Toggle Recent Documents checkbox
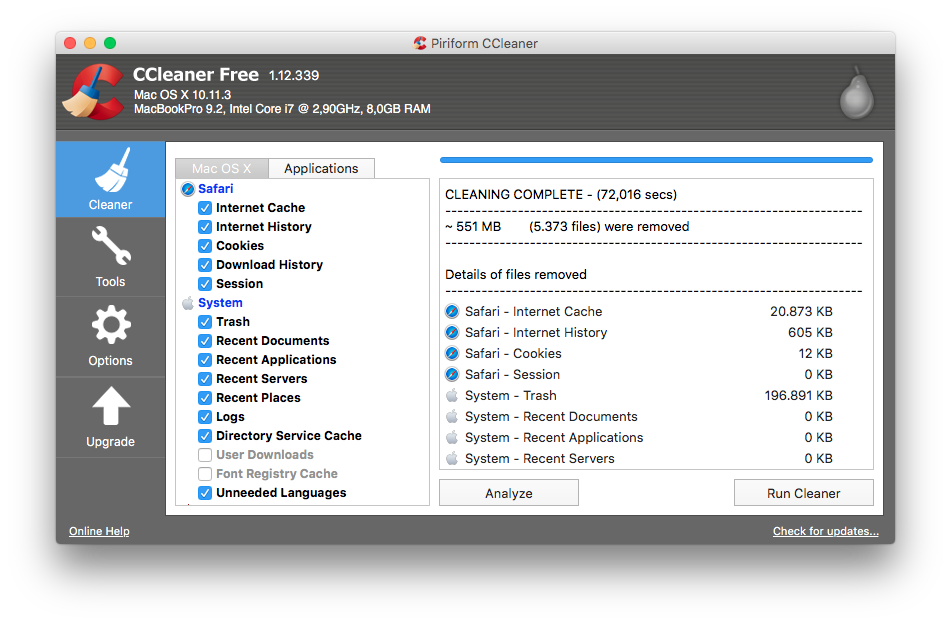Screen dimensions: 951x624 [x=205, y=341]
